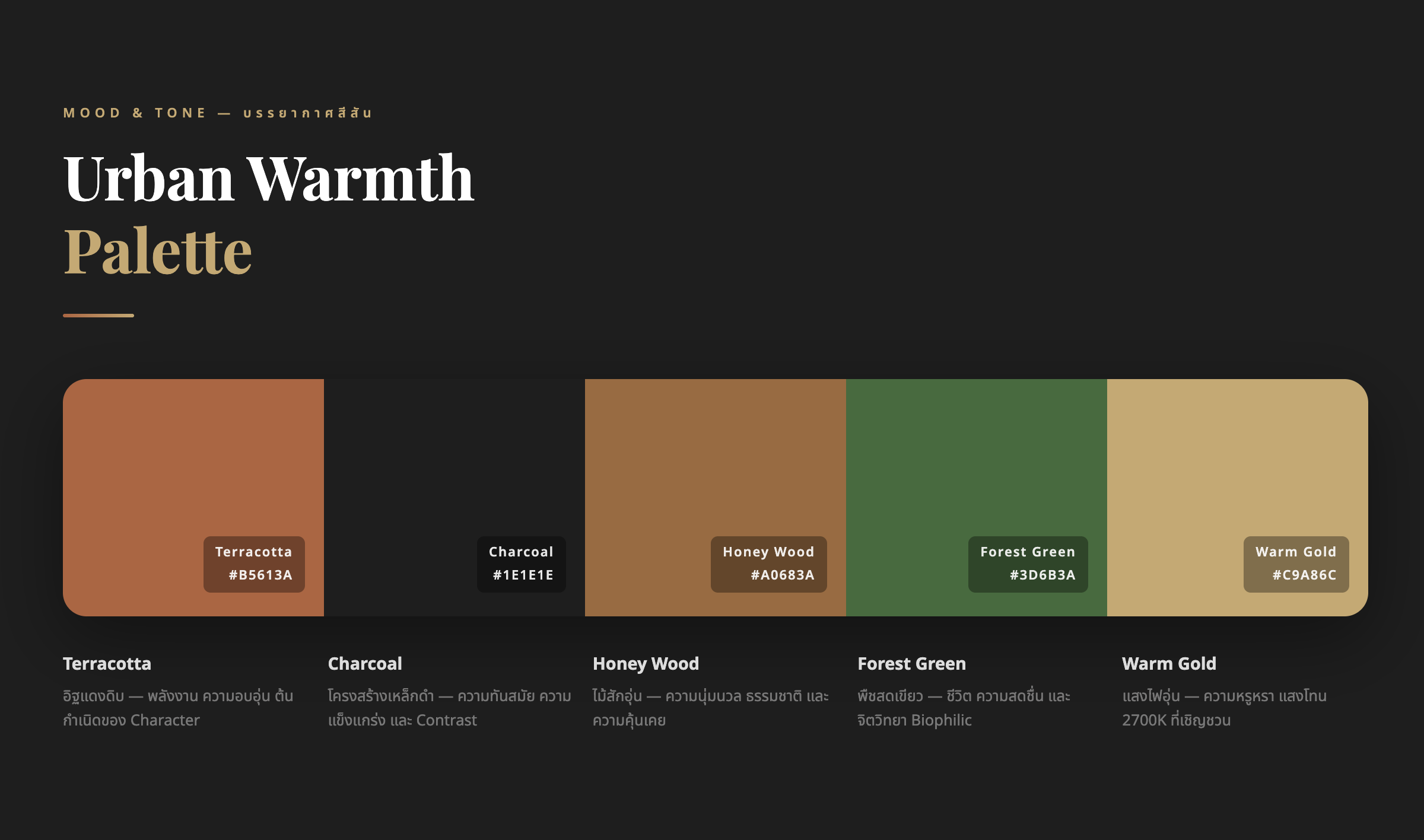1424x840 pixels.
Task: Click the orange divider line under title
Action: coord(98,316)
